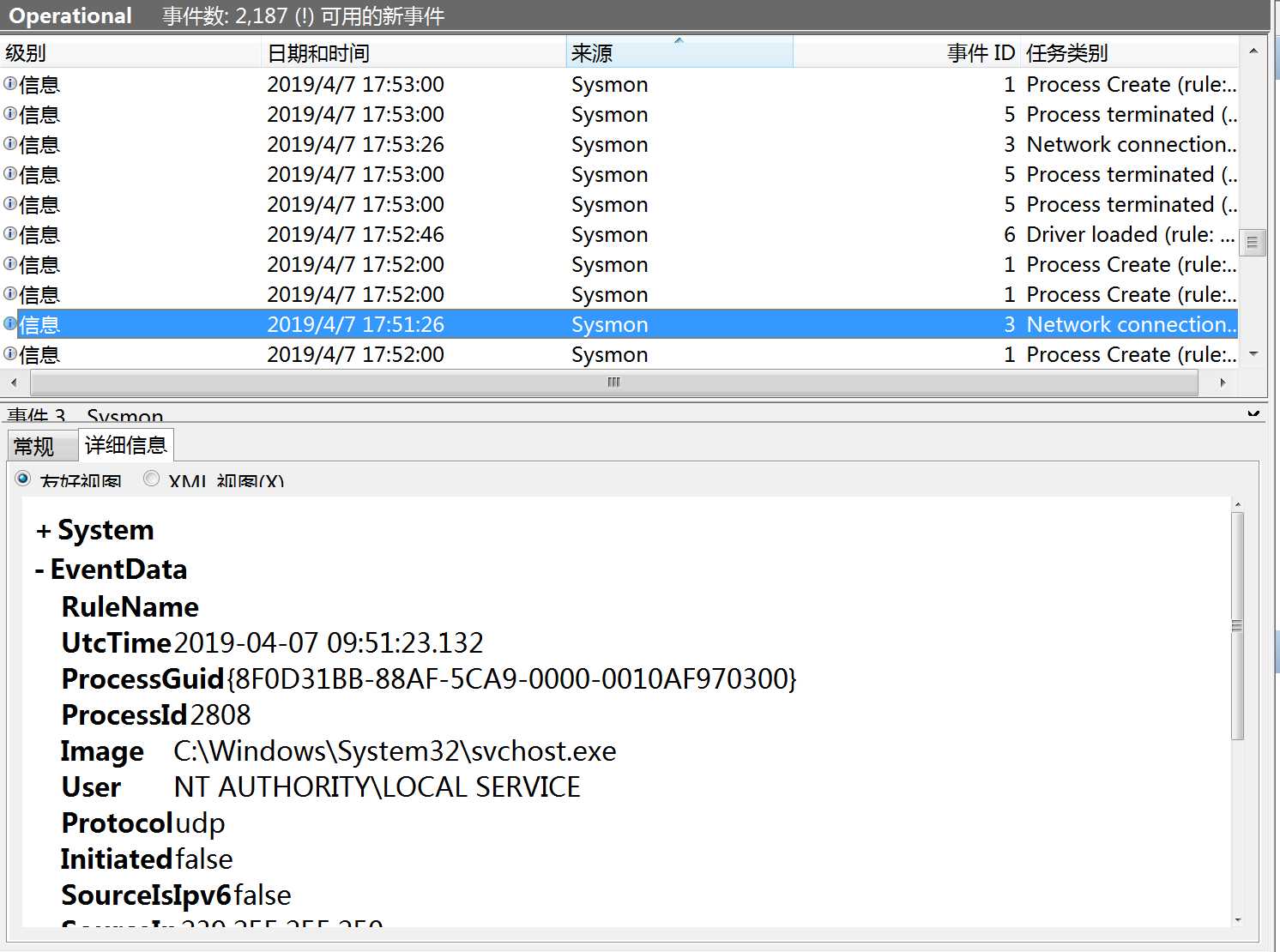Screen dimensions: 1280x952
Task: Click horizontal scrollbar right arrow
Action: coord(1223,383)
